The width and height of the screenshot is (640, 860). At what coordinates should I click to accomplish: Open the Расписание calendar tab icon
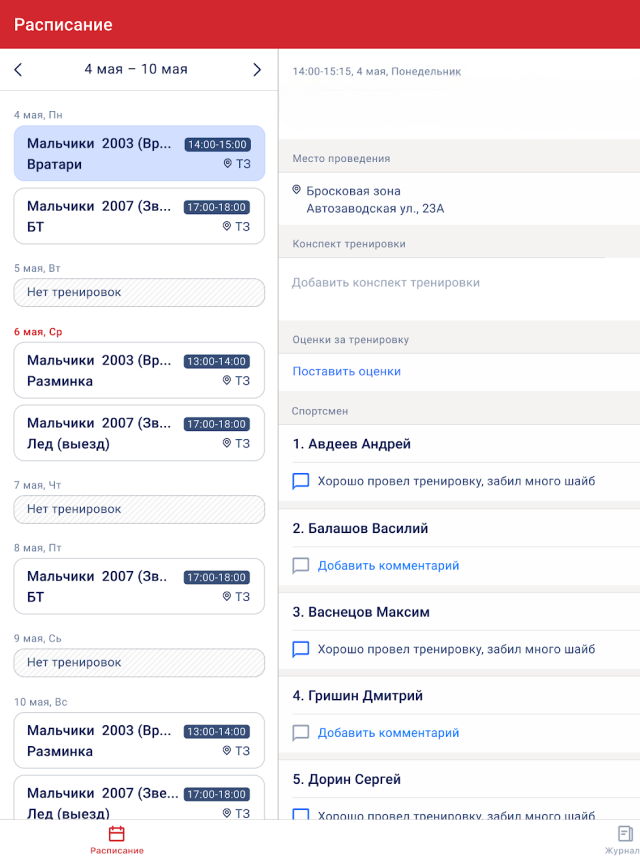117,834
